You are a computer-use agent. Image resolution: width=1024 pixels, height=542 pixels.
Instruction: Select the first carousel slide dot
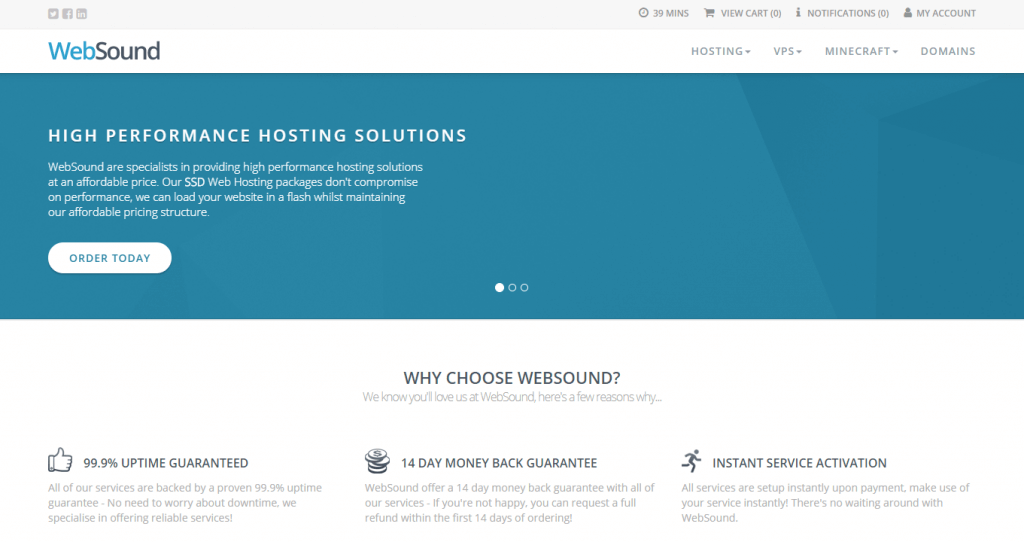(x=500, y=287)
